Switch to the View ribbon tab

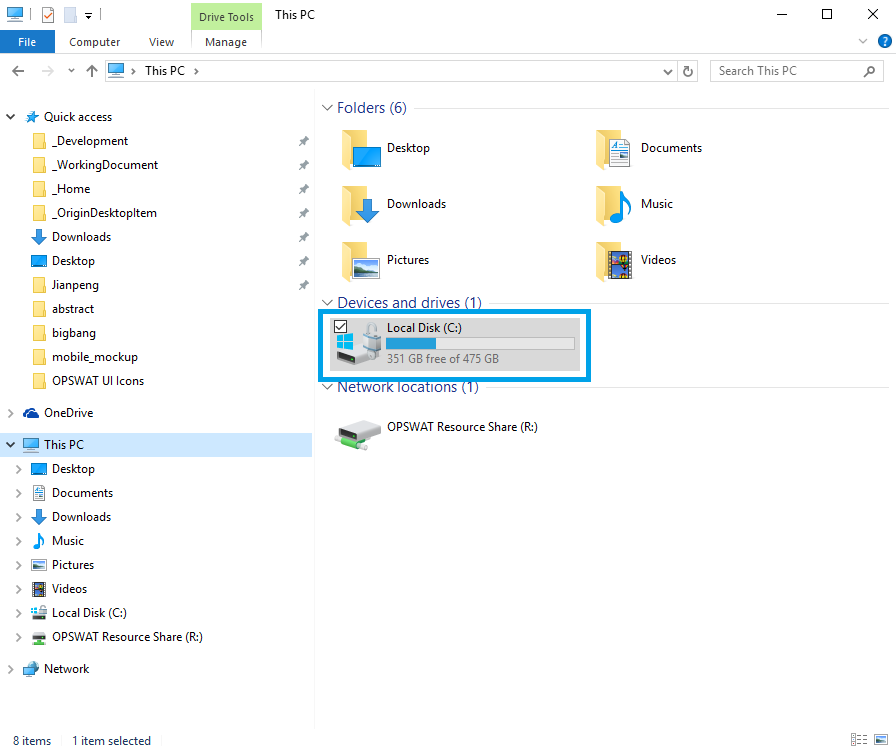pyautogui.click(x=161, y=42)
